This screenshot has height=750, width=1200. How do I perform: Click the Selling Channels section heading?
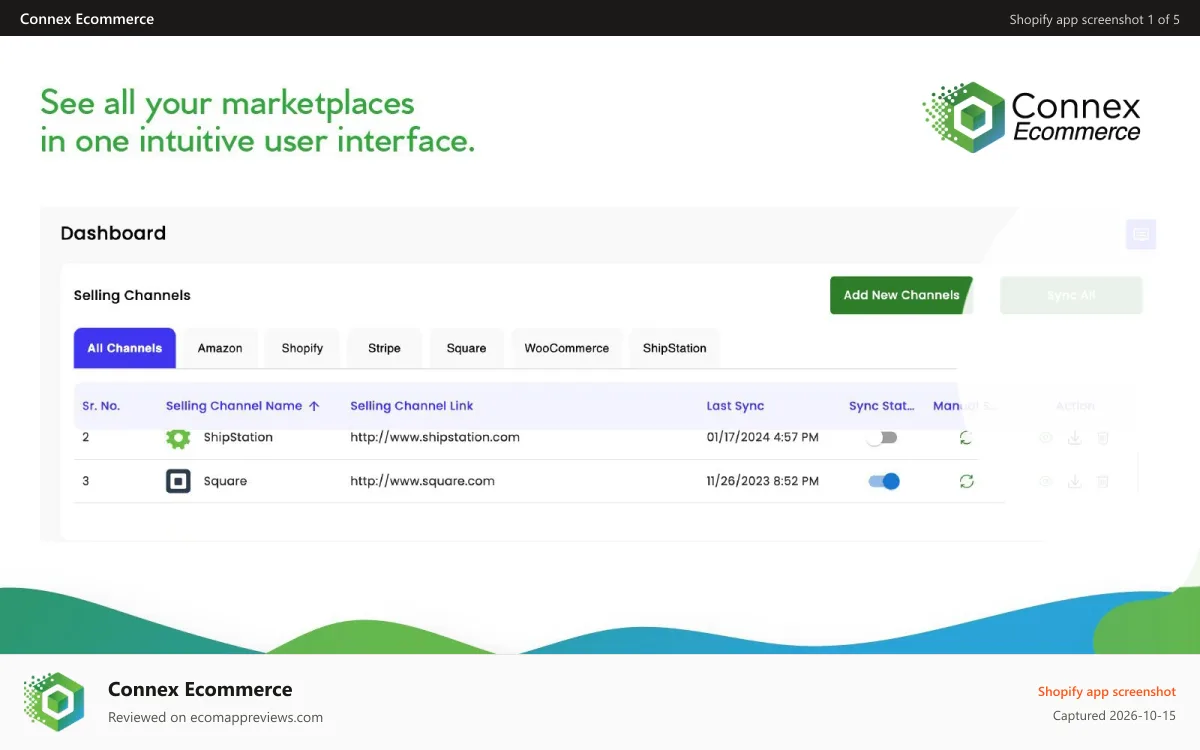point(132,295)
